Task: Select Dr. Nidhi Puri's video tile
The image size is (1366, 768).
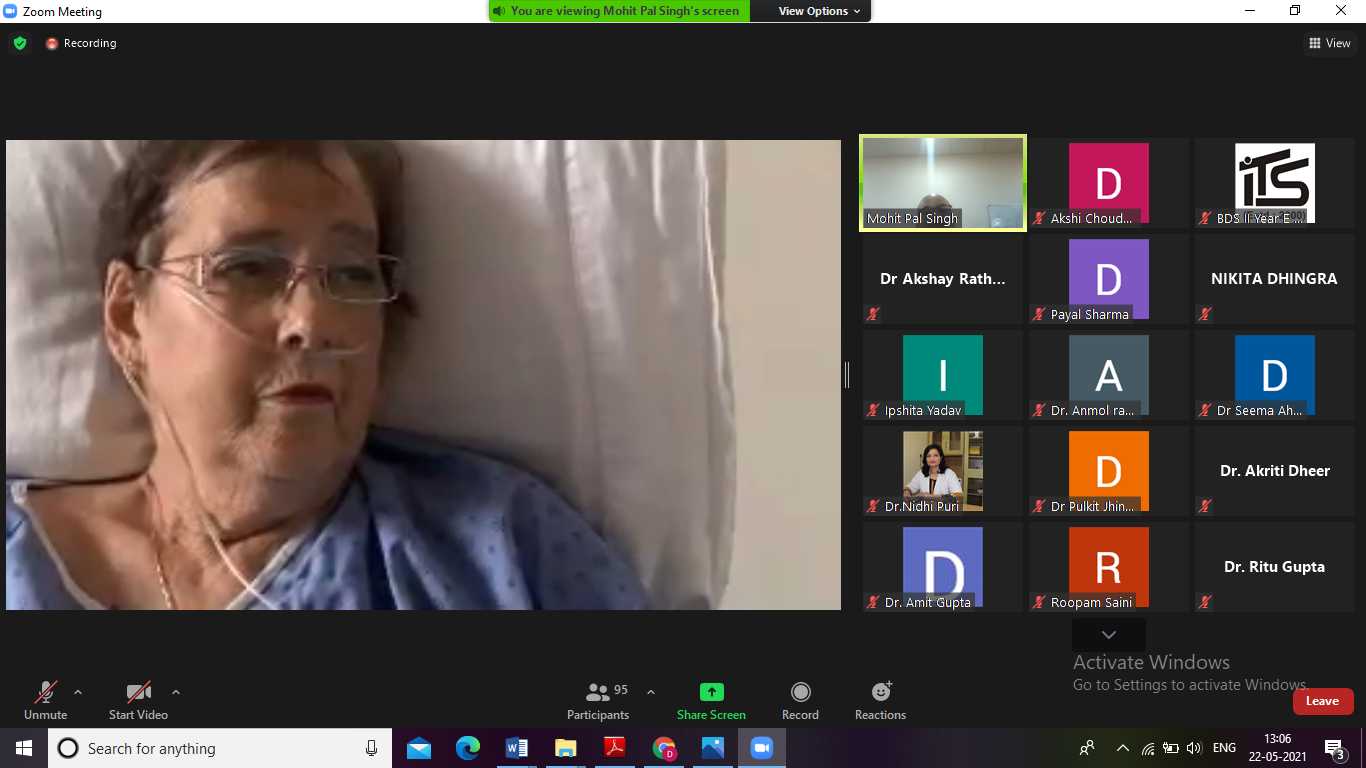Action: tap(943, 471)
